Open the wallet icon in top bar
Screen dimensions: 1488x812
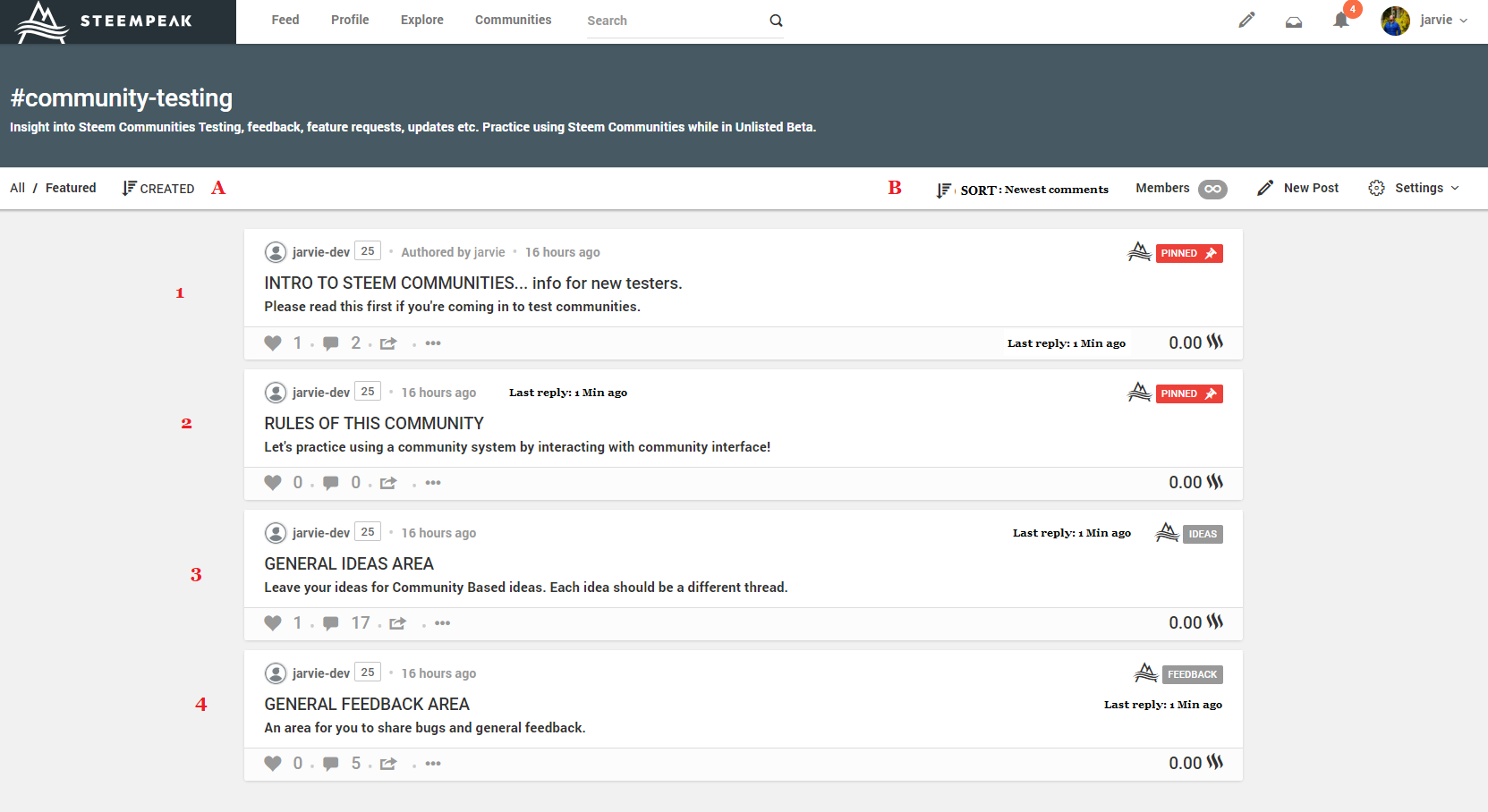(1294, 21)
